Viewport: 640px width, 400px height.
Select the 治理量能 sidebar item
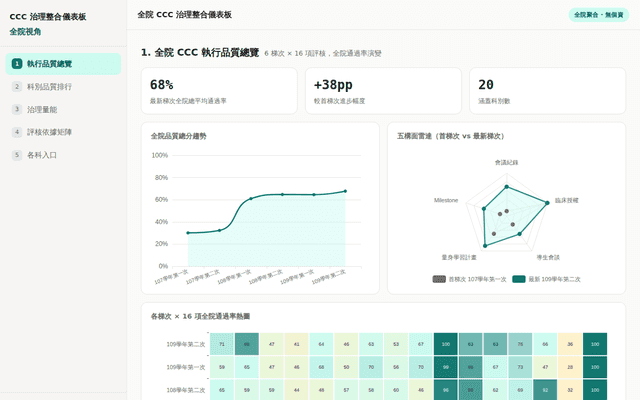63,109
